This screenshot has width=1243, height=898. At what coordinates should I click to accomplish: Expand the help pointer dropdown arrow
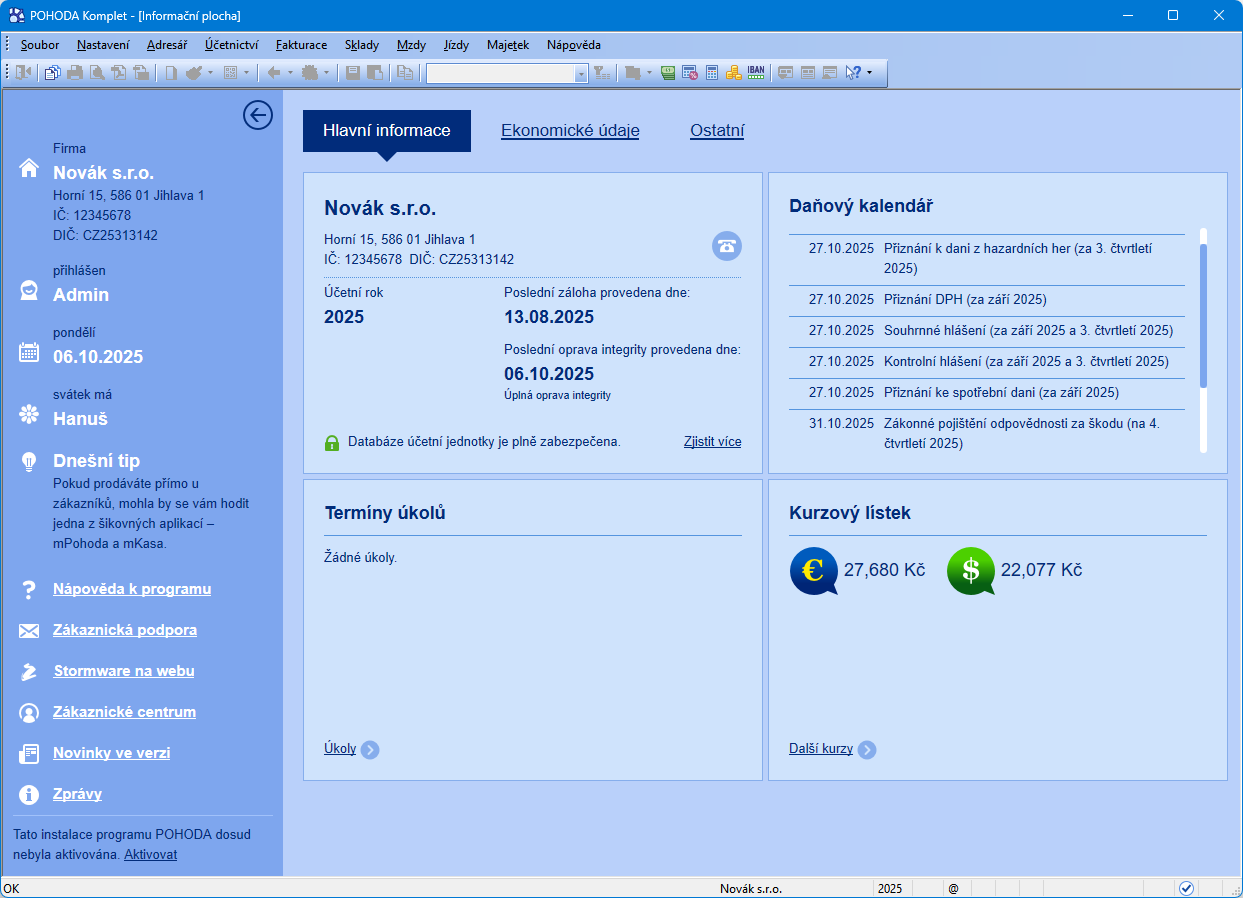(x=870, y=72)
